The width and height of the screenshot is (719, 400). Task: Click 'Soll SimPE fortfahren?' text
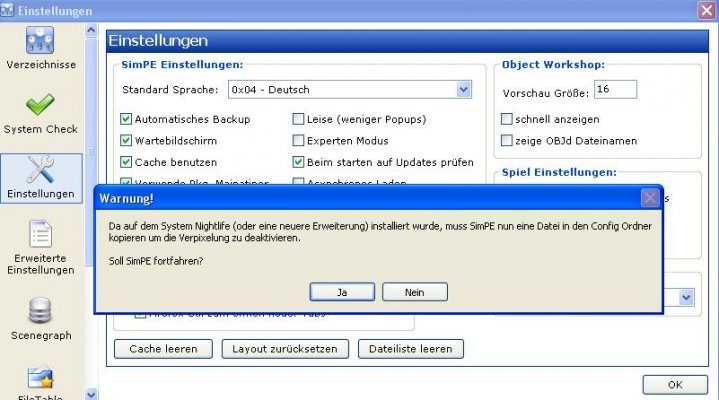[156, 261]
